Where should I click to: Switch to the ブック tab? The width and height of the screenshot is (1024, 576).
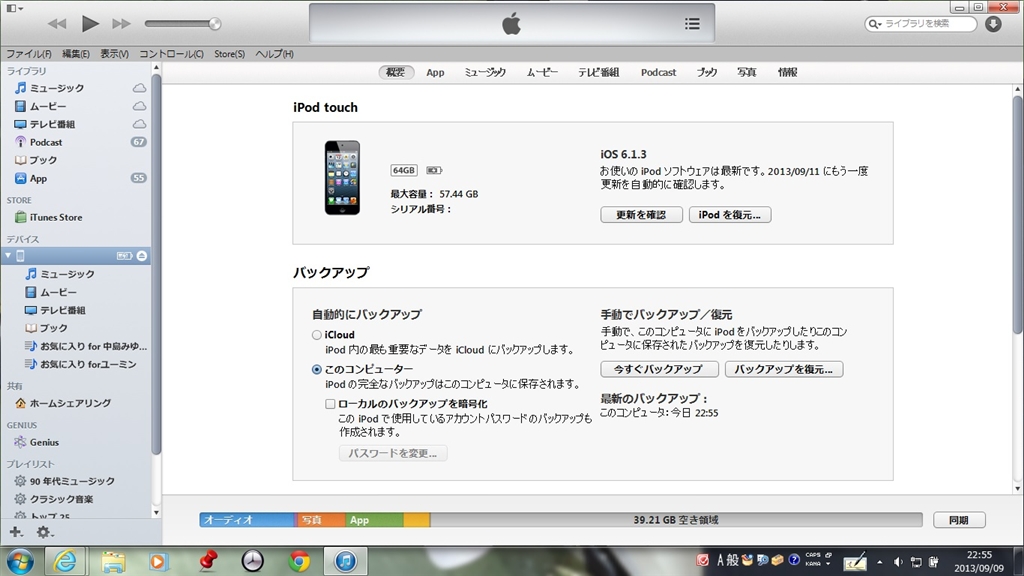[x=706, y=72]
